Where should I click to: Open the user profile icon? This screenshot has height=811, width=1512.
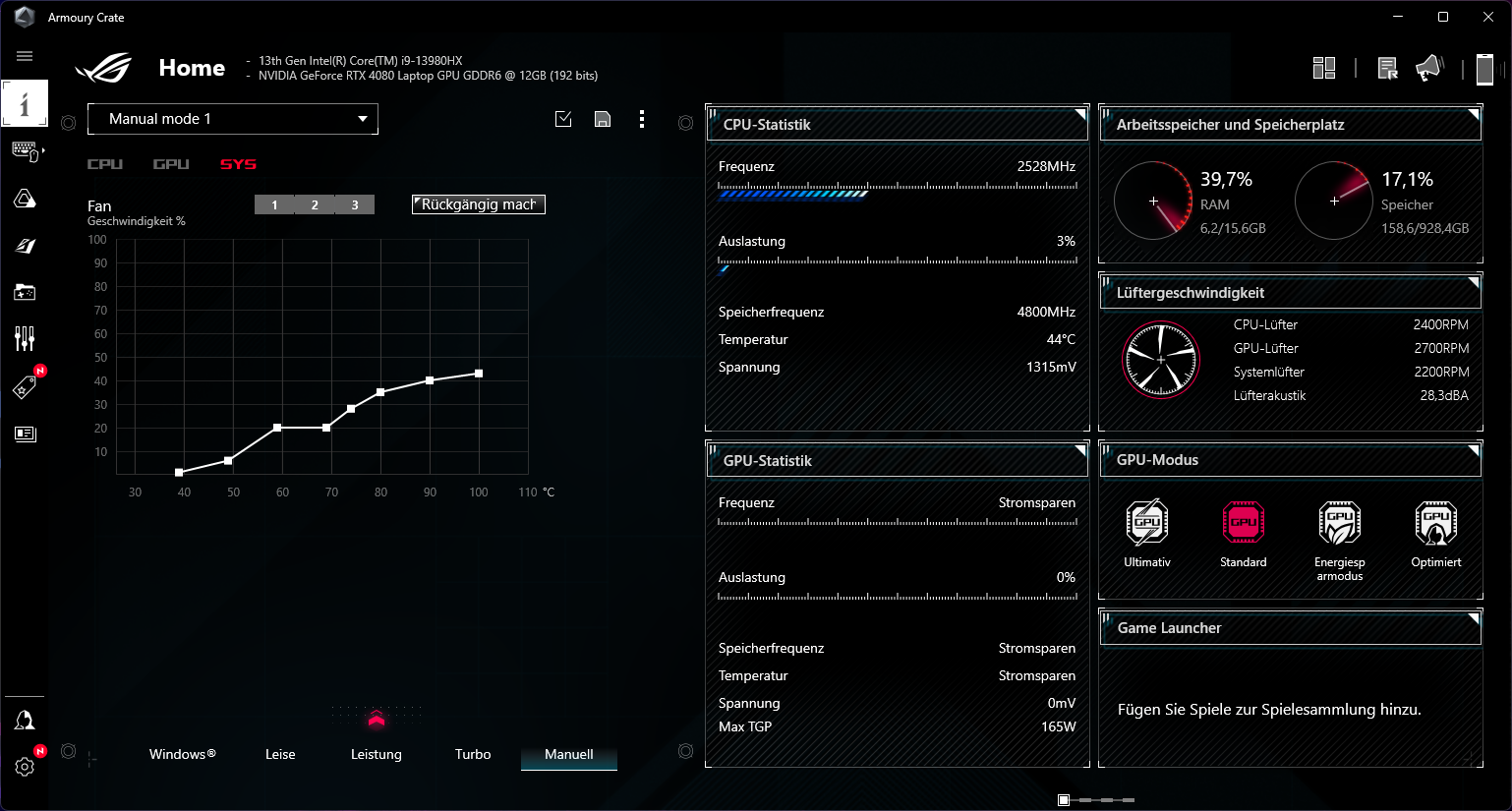[25, 721]
